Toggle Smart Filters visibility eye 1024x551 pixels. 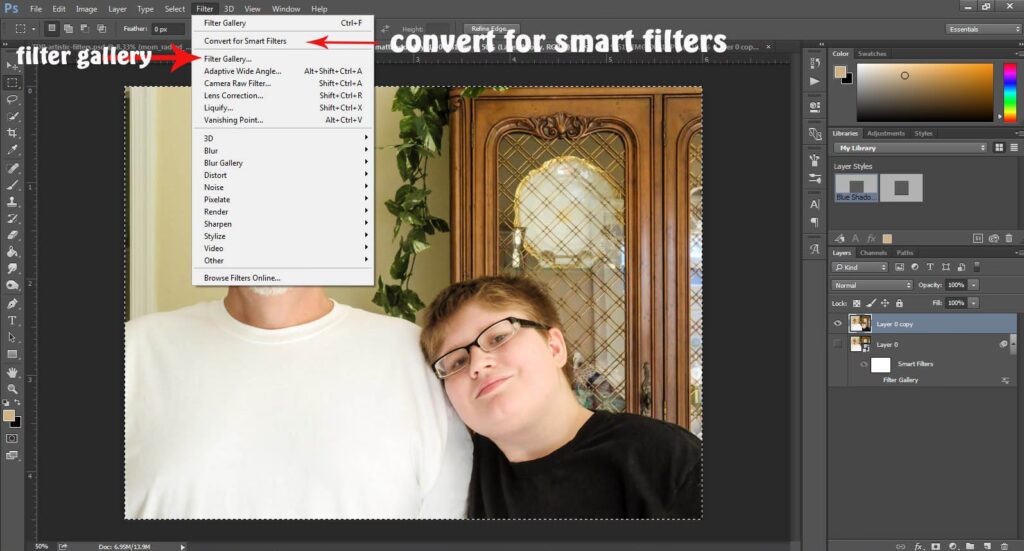tap(864, 364)
